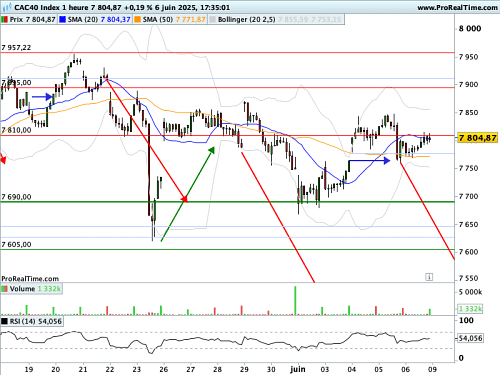Click the date 26 on the time axis
Image resolution: width=500 pixels, height=375 pixels.
(164, 369)
